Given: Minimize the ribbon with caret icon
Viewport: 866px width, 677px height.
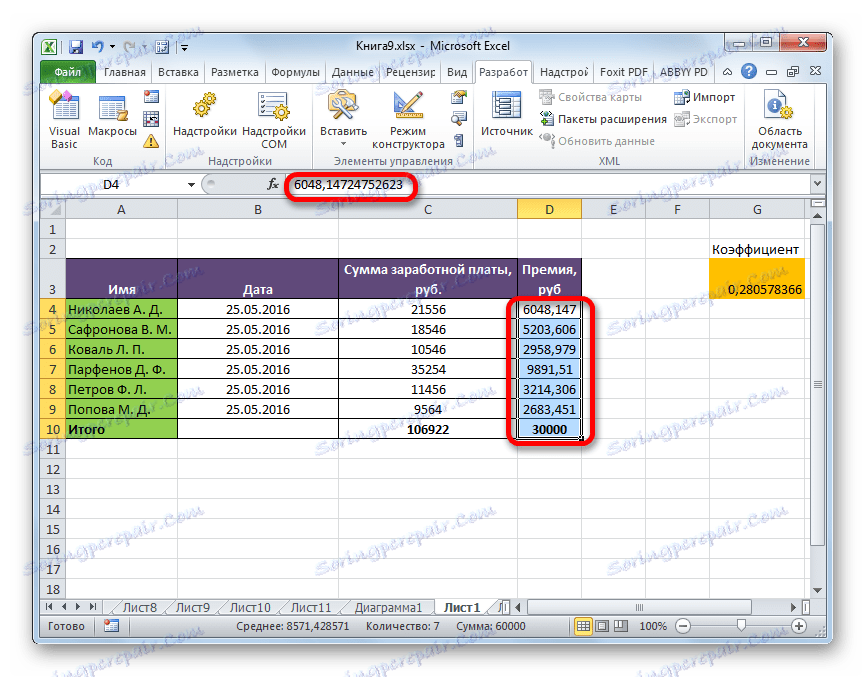Looking at the screenshot, I should click(728, 72).
